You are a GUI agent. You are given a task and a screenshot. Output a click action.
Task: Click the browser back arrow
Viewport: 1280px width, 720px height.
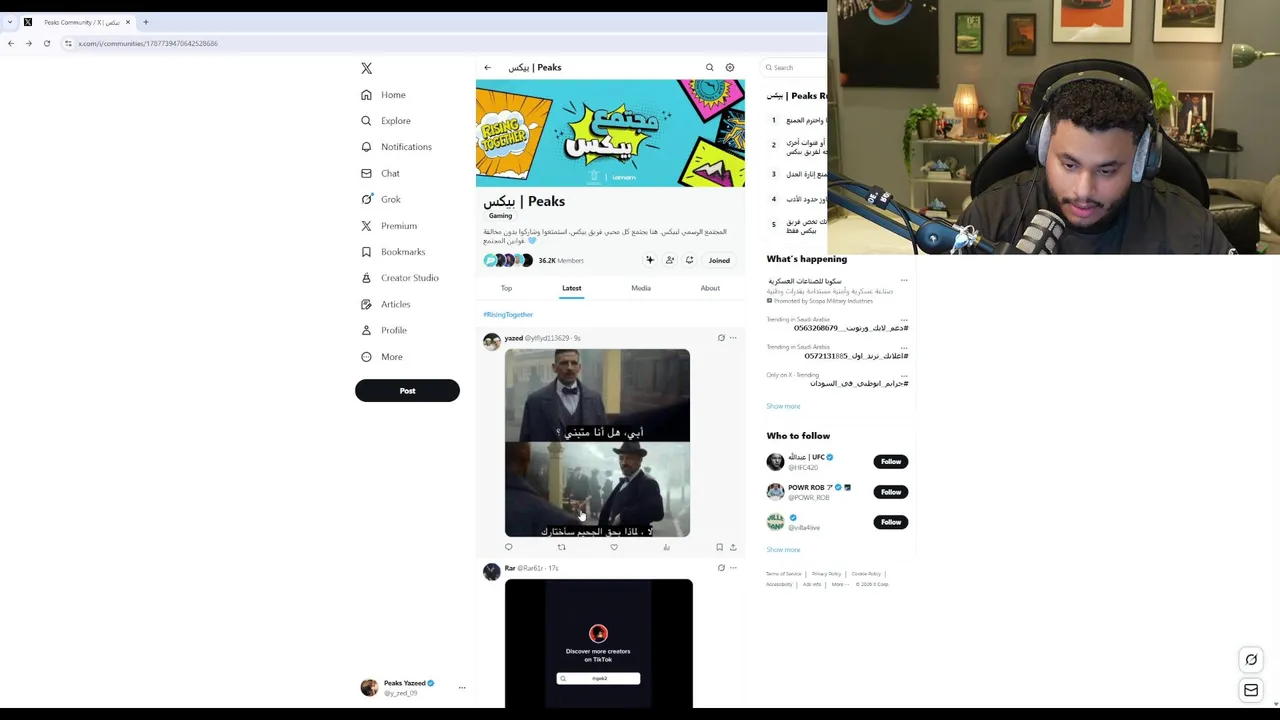11,43
